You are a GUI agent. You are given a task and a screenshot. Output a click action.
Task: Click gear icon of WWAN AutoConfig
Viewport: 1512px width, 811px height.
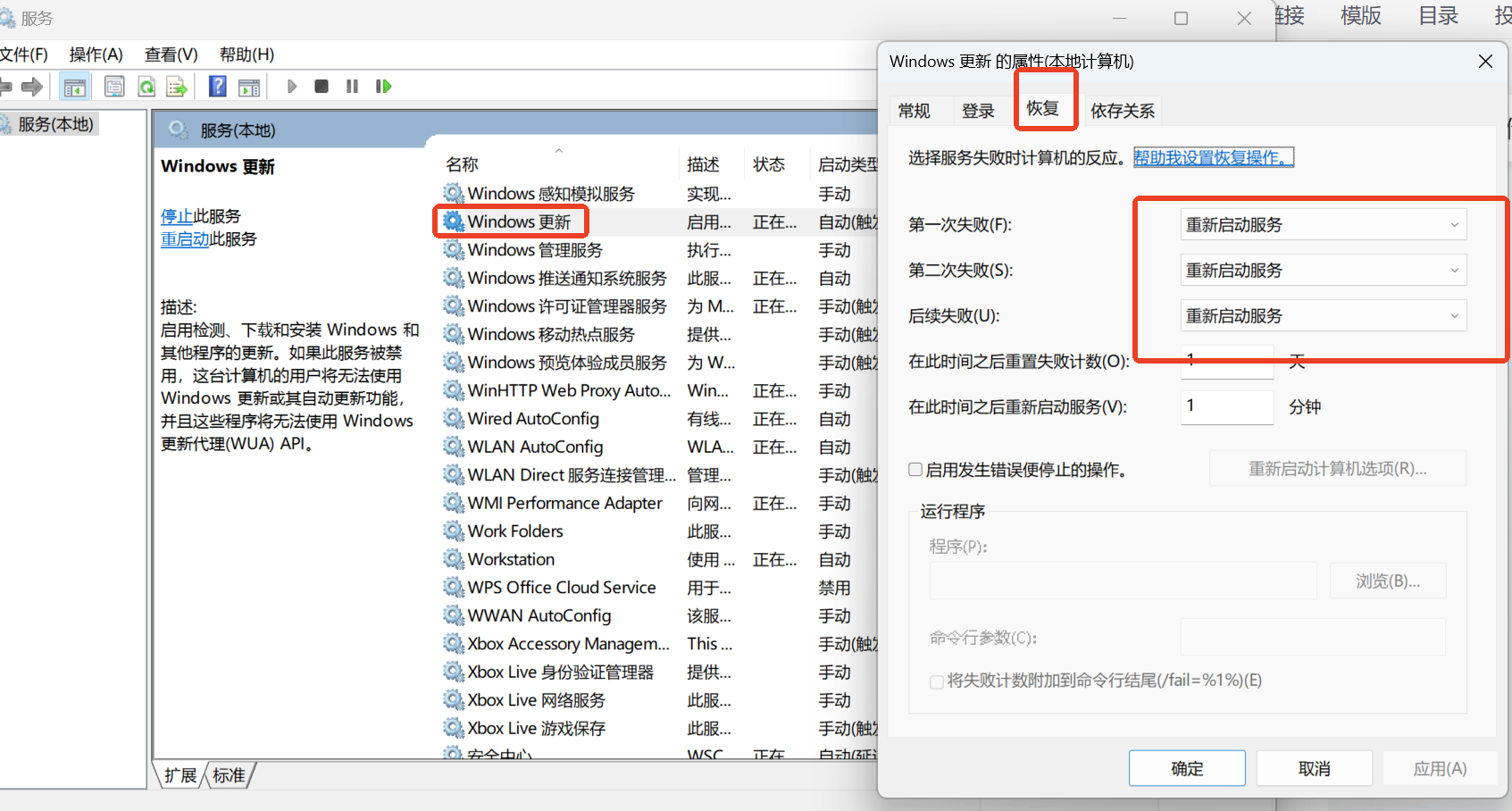click(x=454, y=615)
